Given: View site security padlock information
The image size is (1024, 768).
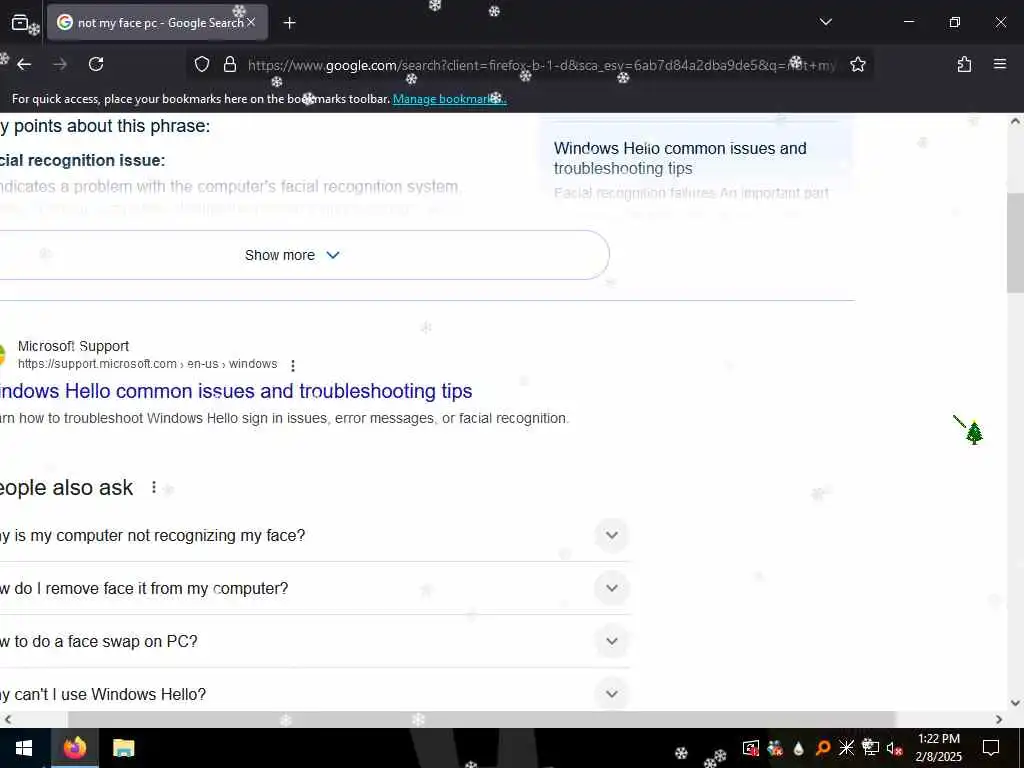Looking at the screenshot, I should tap(230, 64).
